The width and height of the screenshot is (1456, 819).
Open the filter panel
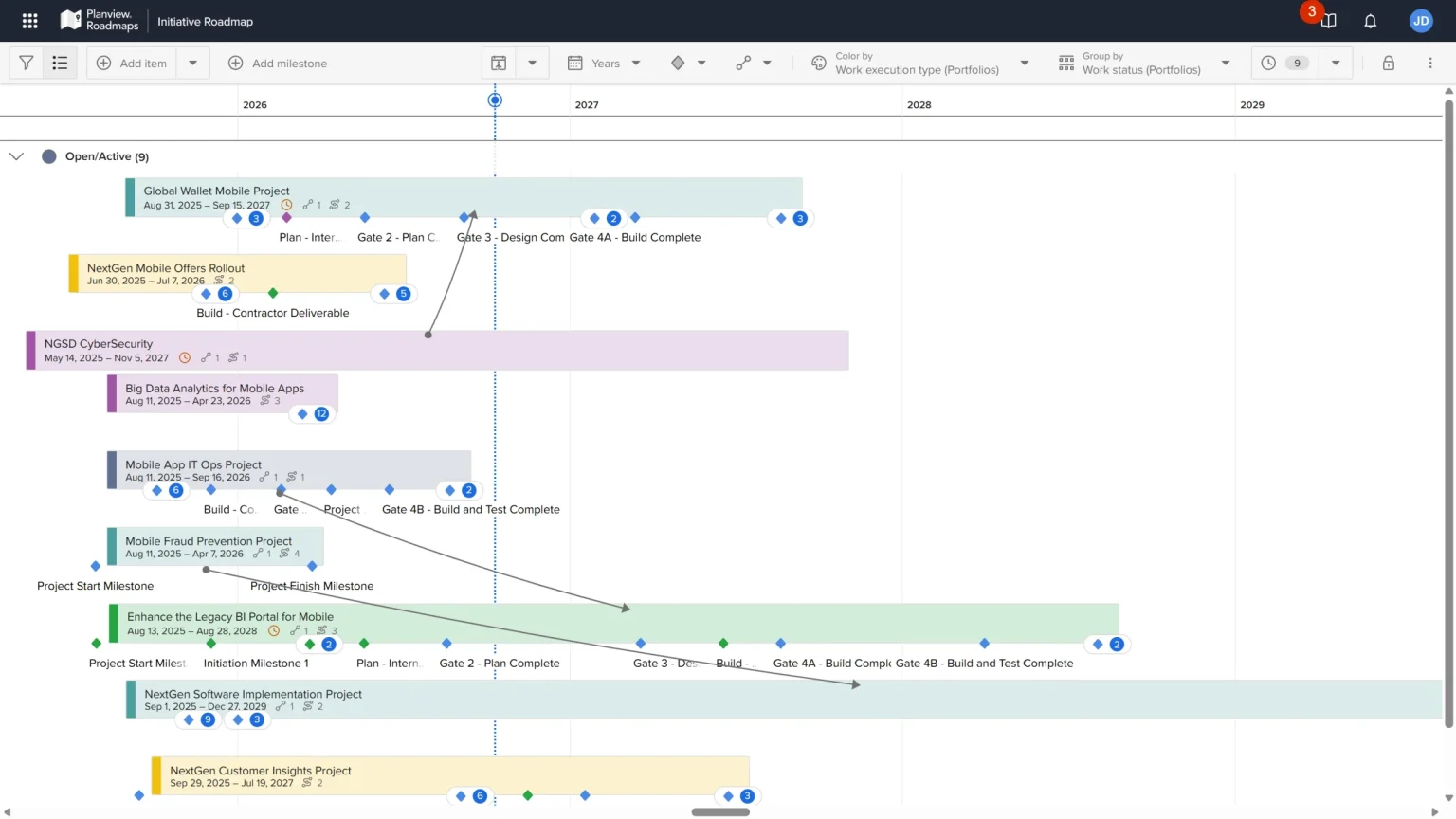(x=27, y=63)
